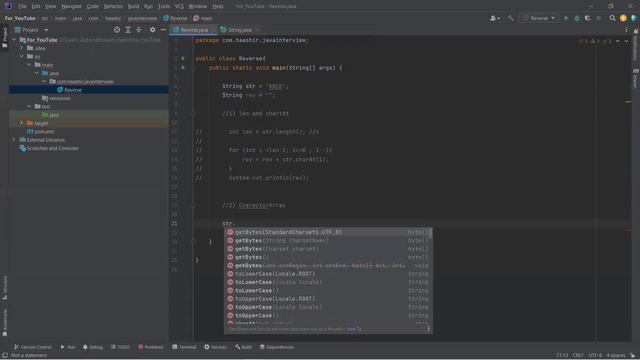
Task: Open the Services tool window
Action: tap(216, 347)
